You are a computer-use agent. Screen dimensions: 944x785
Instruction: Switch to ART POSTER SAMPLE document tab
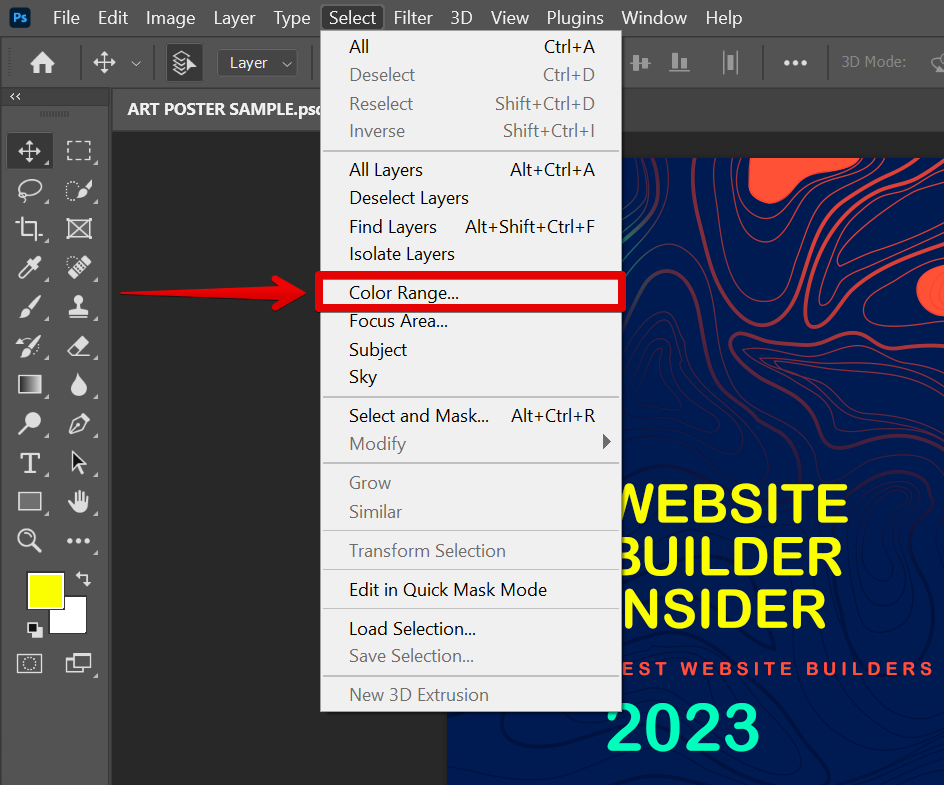(220, 109)
